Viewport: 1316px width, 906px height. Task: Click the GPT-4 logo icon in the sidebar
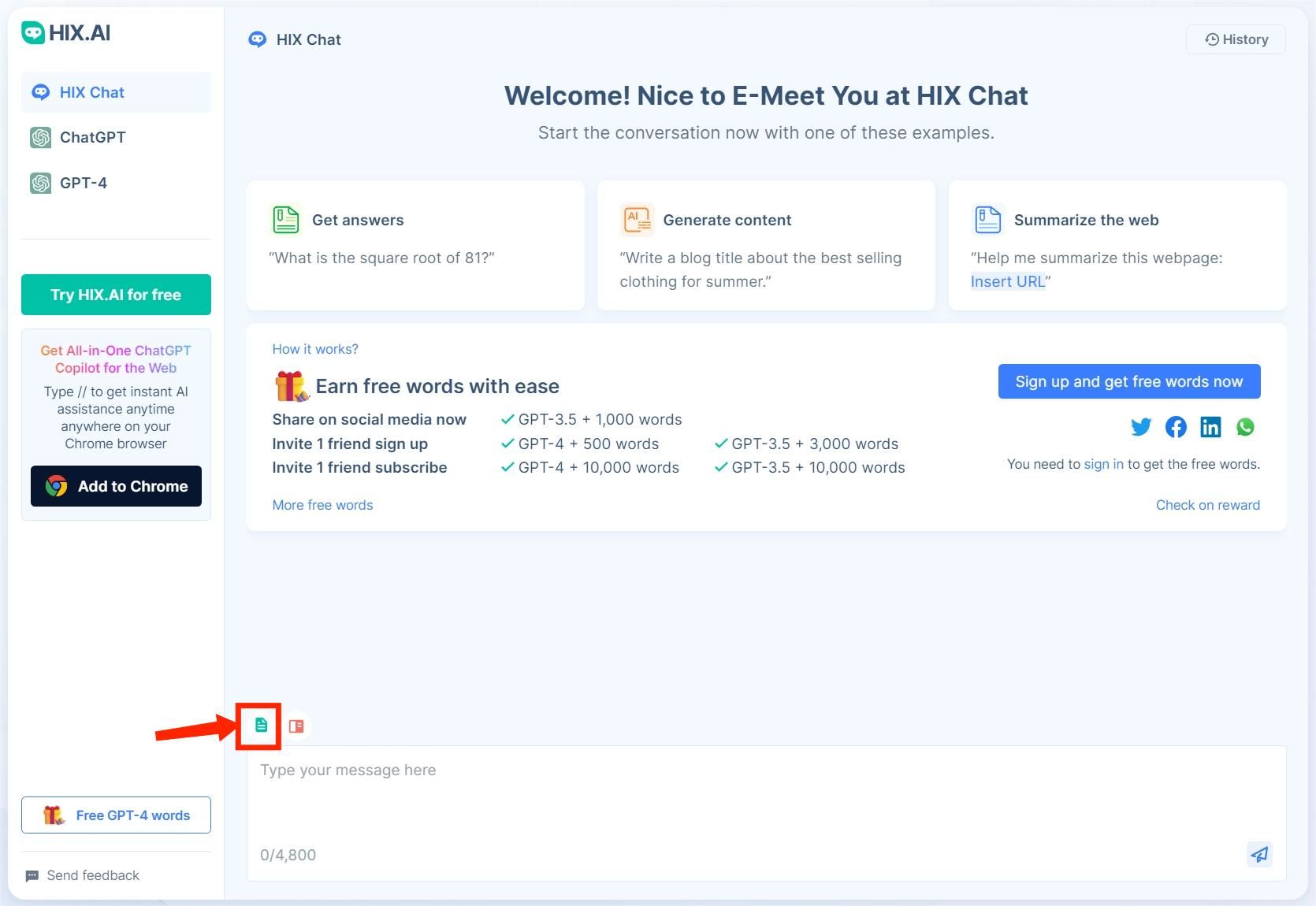coord(41,183)
